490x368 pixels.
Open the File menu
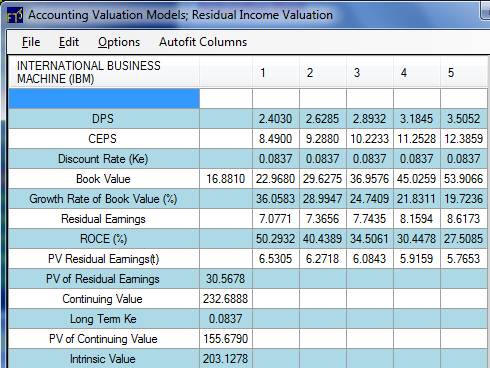click(x=31, y=42)
